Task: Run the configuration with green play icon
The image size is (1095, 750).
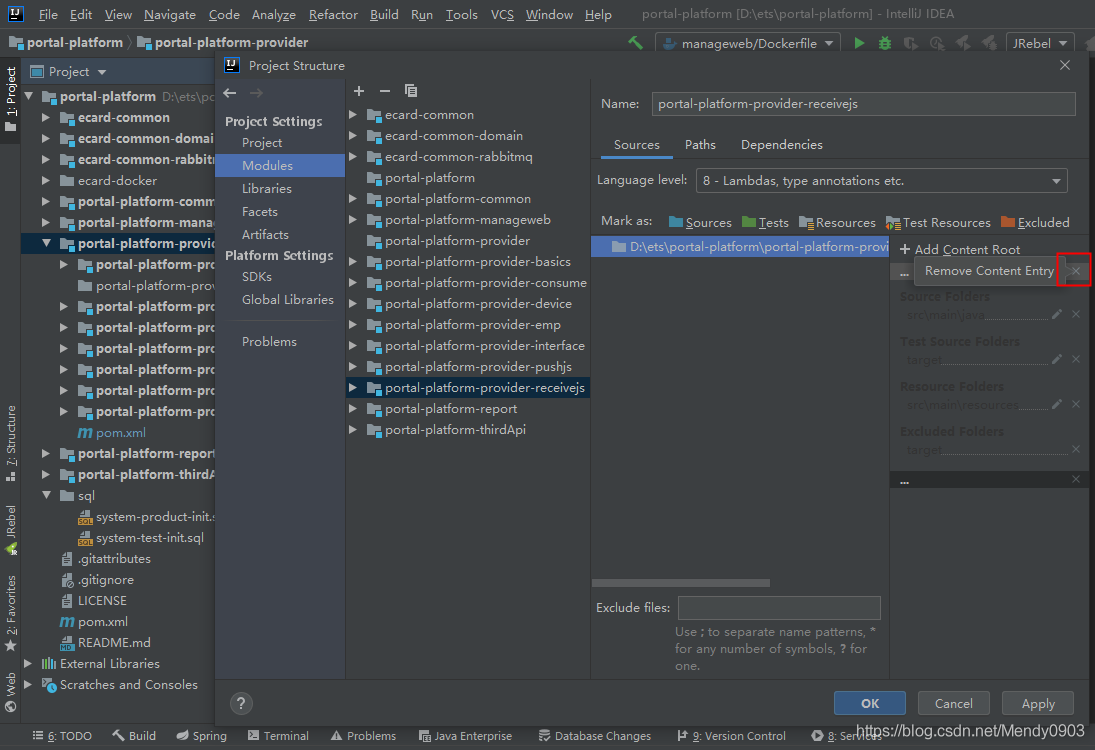Action: 859,43
